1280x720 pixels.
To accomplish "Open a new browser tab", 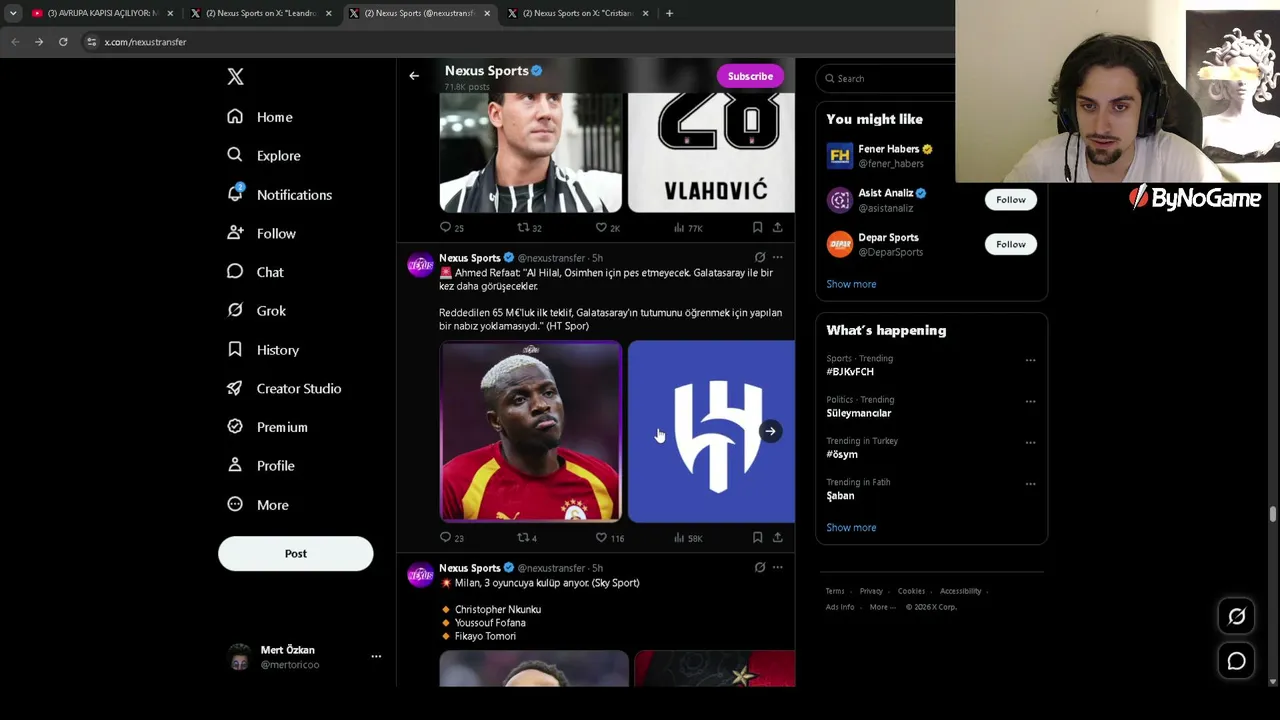I will click(x=669, y=13).
